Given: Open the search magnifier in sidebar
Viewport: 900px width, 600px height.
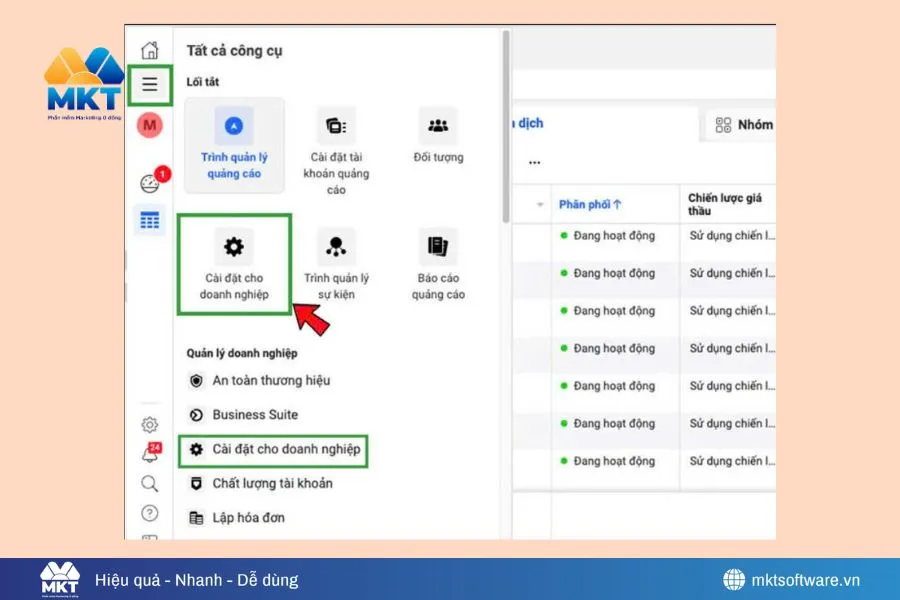Looking at the screenshot, I should point(149,483).
